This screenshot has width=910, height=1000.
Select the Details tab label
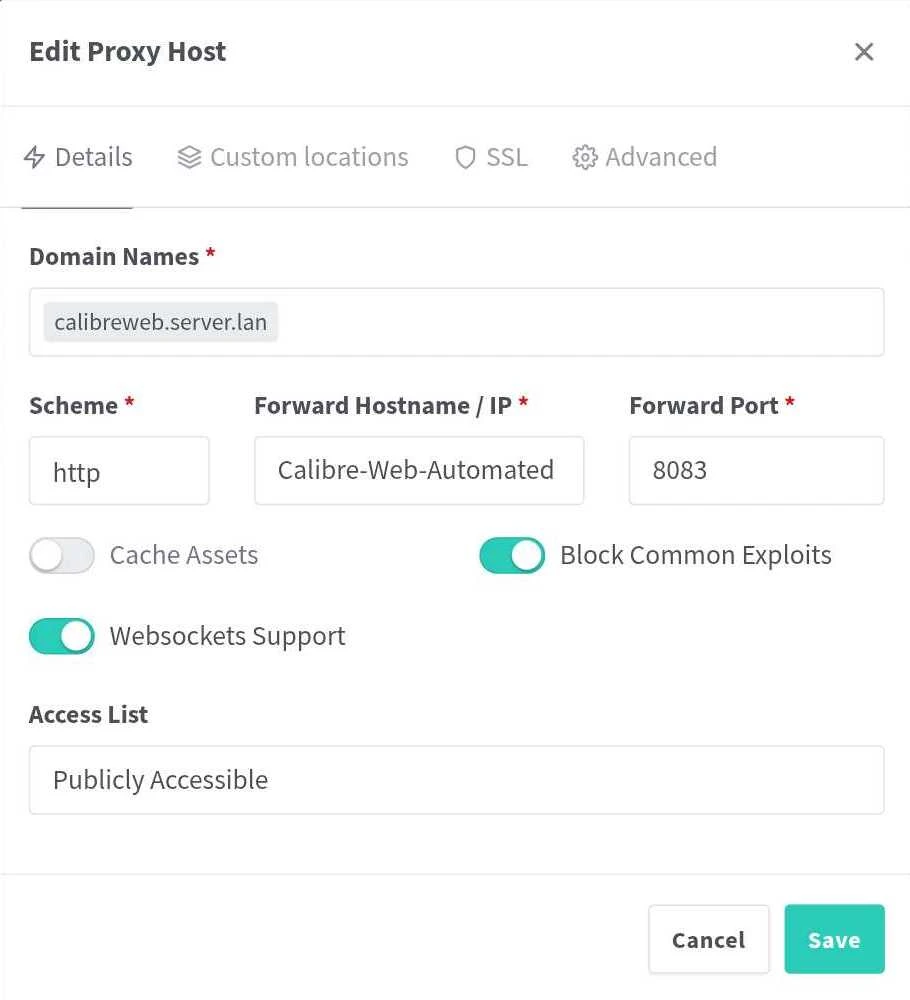[x=93, y=158]
